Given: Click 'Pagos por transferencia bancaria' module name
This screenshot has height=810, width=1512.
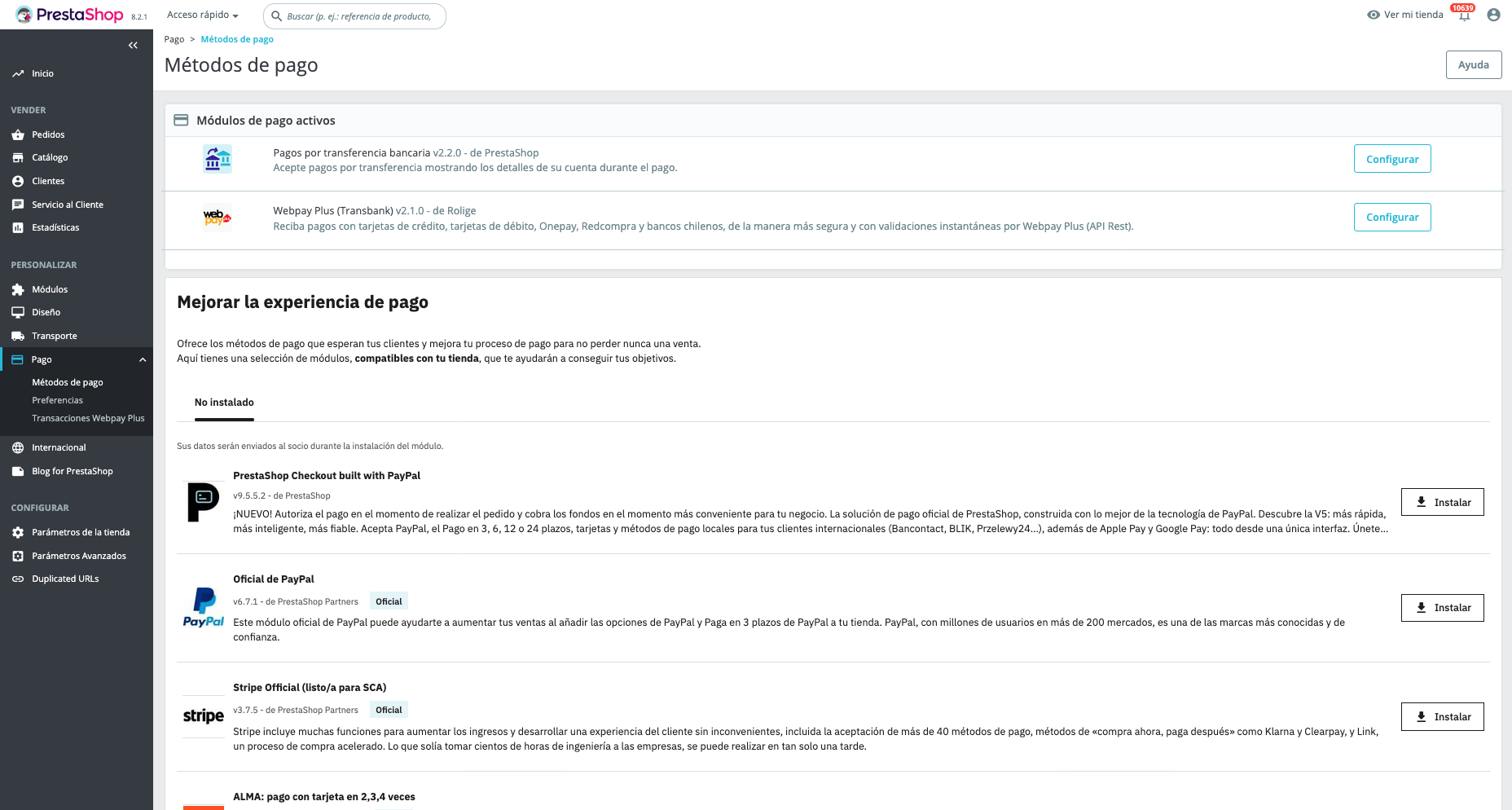Looking at the screenshot, I should [351, 153].
